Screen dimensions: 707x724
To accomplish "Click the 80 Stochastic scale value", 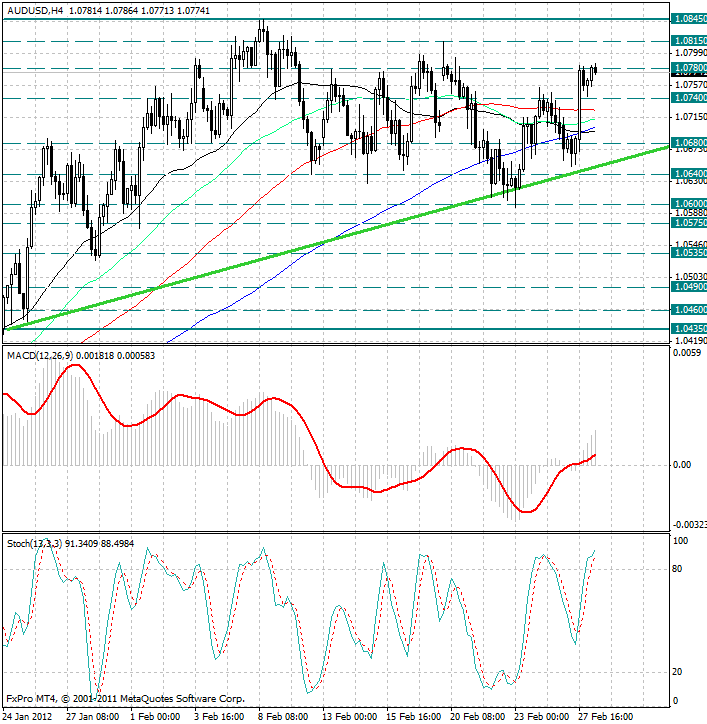I will click(677, 569).
